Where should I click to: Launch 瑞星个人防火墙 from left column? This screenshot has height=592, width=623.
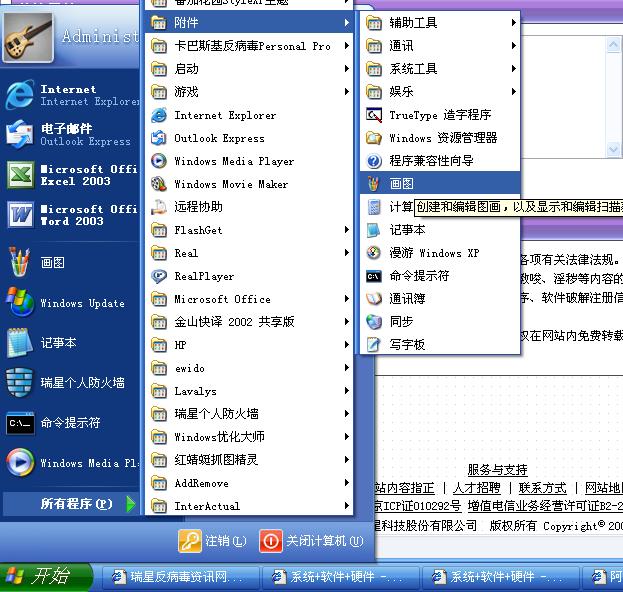pos(70,383)
